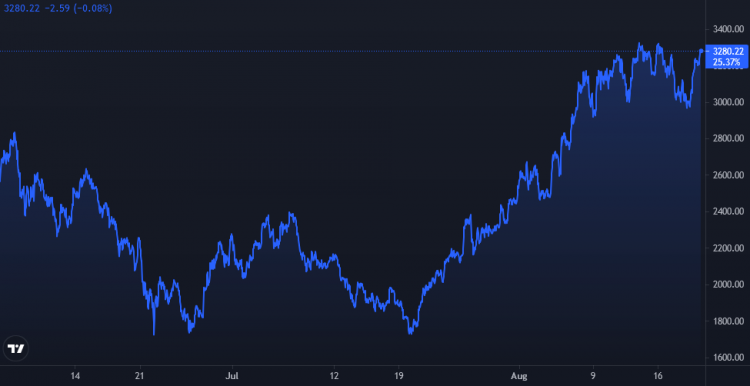Screen dimensions: 750x386
Task: Click the 1800.00 price axis label
Action: [x=728, y=321]
